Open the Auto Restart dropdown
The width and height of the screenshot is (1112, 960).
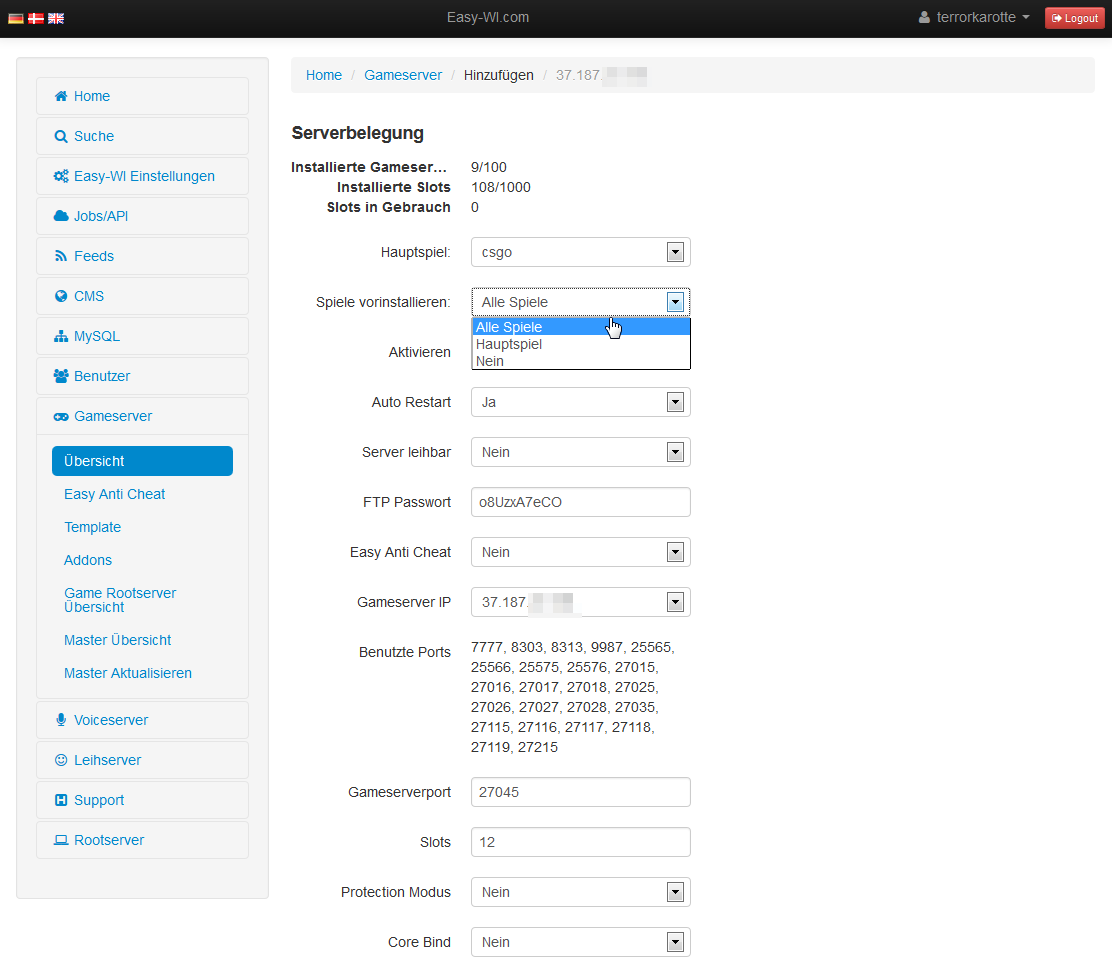coord(676,402)
